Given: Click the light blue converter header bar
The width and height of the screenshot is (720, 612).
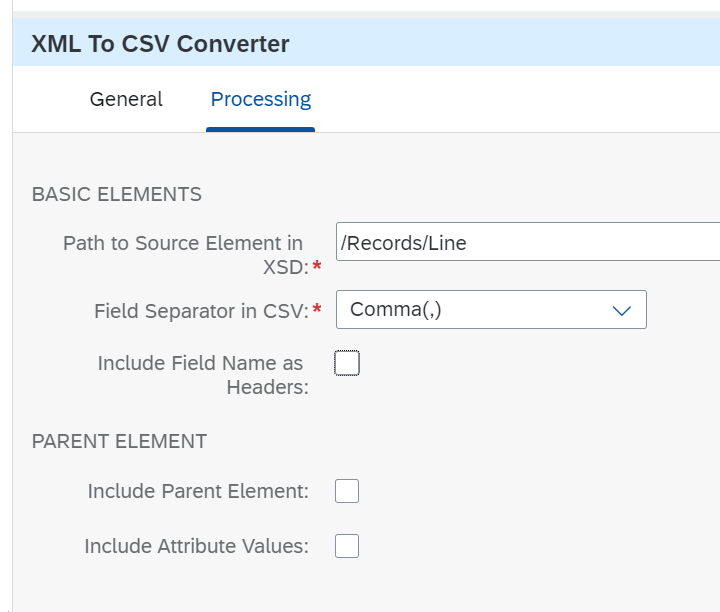Looking at the screenshot, I should pos(366,42).
